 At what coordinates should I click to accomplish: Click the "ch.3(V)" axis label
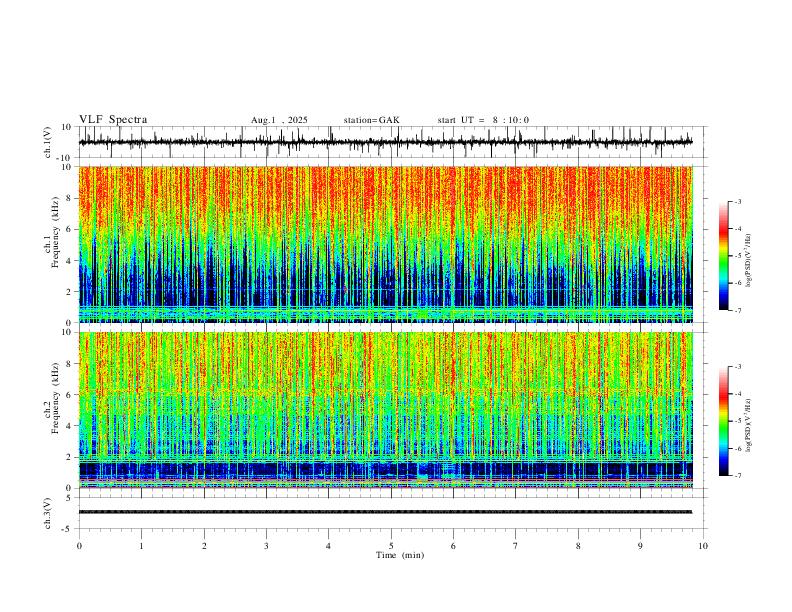pos(48,513)
